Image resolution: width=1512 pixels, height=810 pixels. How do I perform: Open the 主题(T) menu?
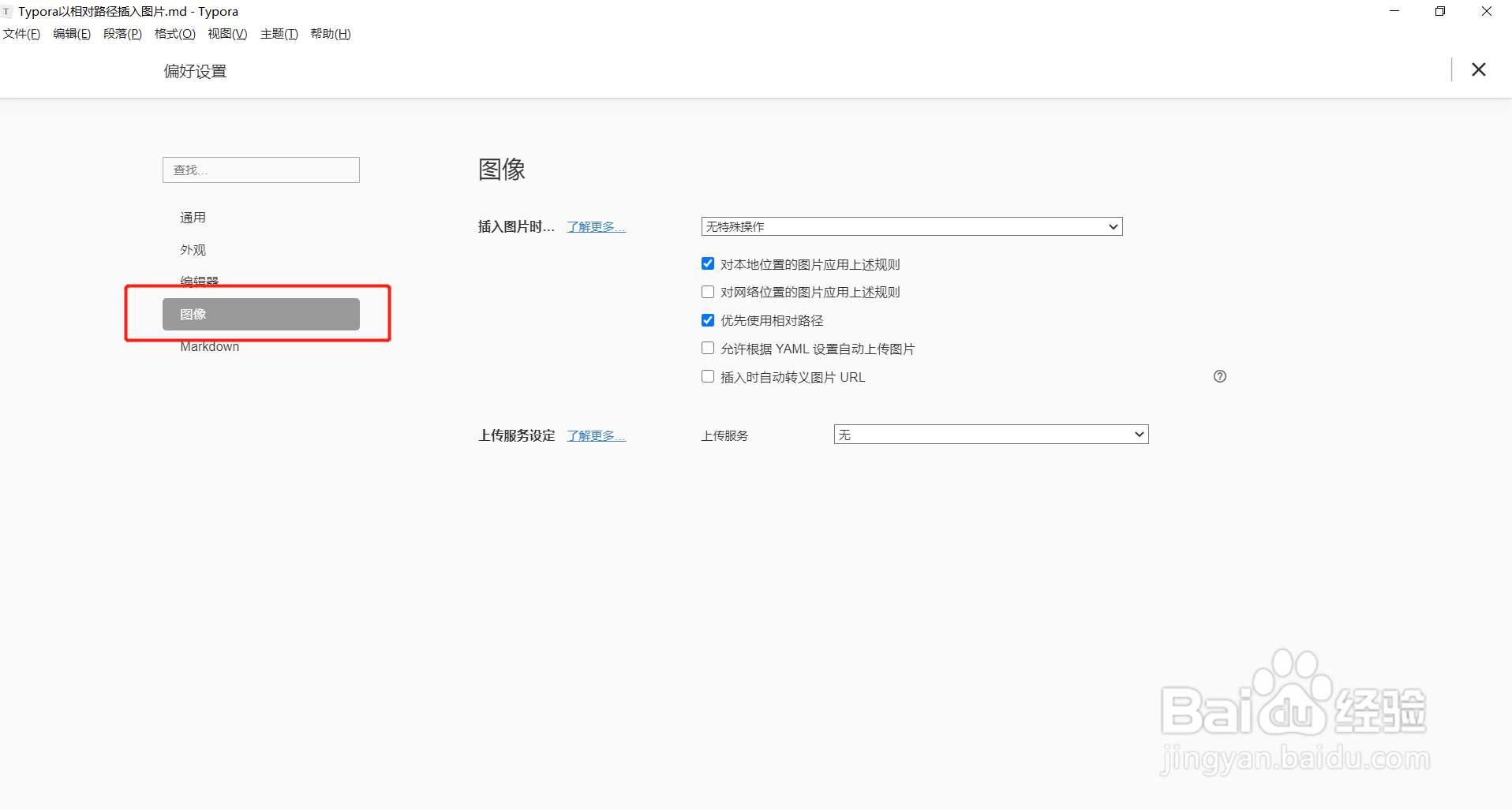click(279, 34)
